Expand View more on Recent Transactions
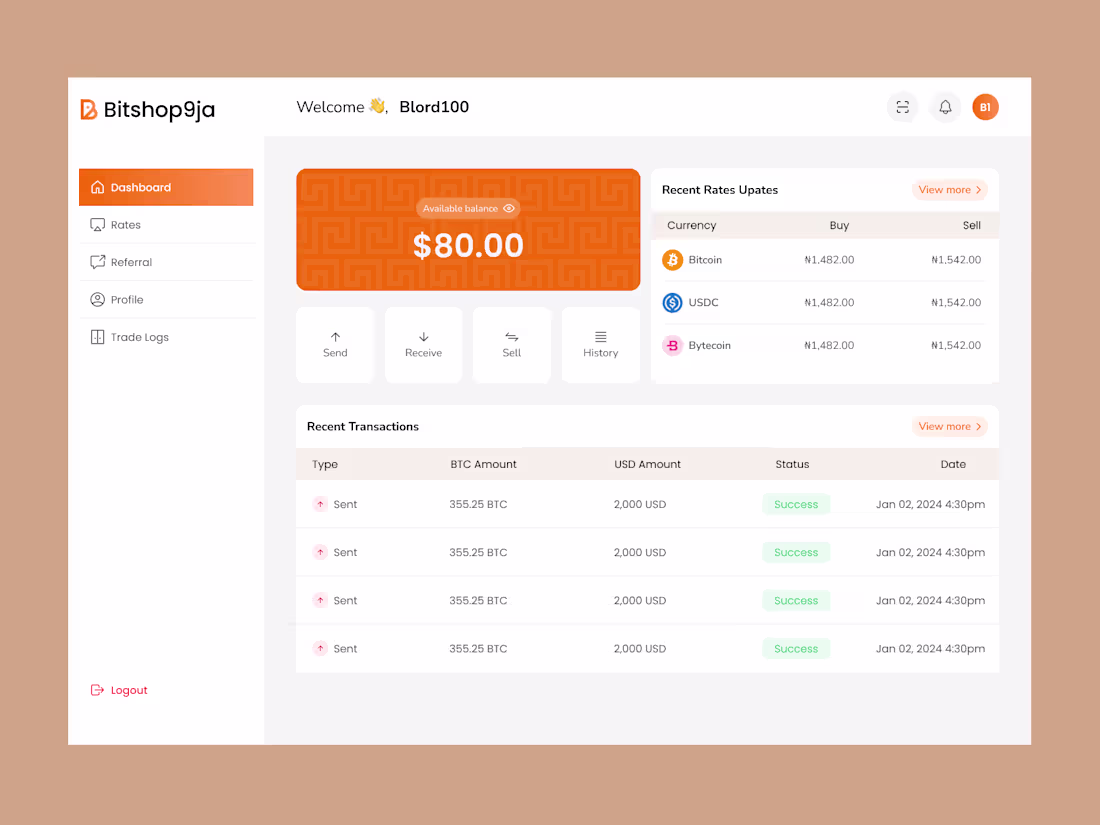The width and height of the screenshot is (1100, 825). 948,426
